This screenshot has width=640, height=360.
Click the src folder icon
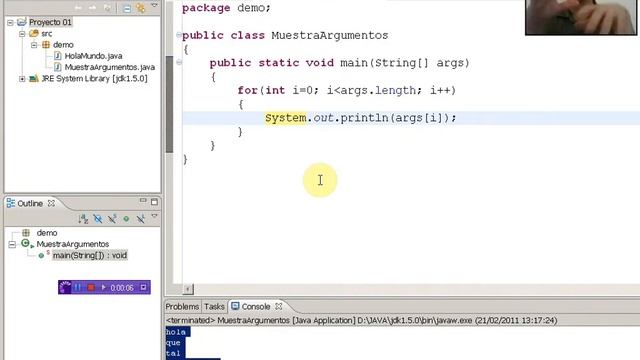[33, 33]
